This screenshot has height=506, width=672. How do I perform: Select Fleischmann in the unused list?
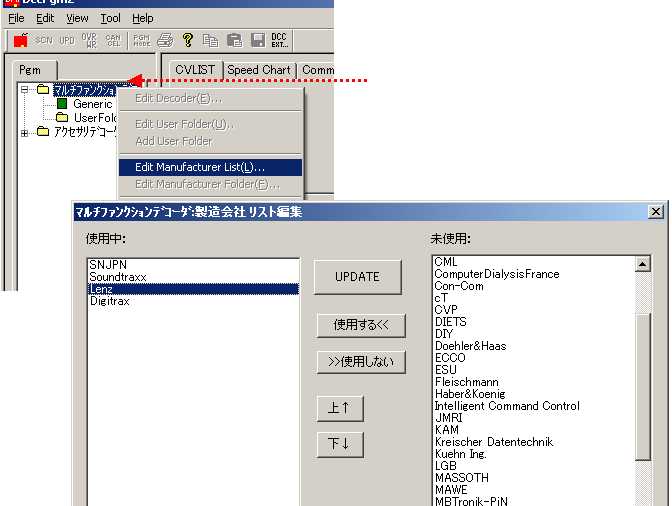coord(468,382)
